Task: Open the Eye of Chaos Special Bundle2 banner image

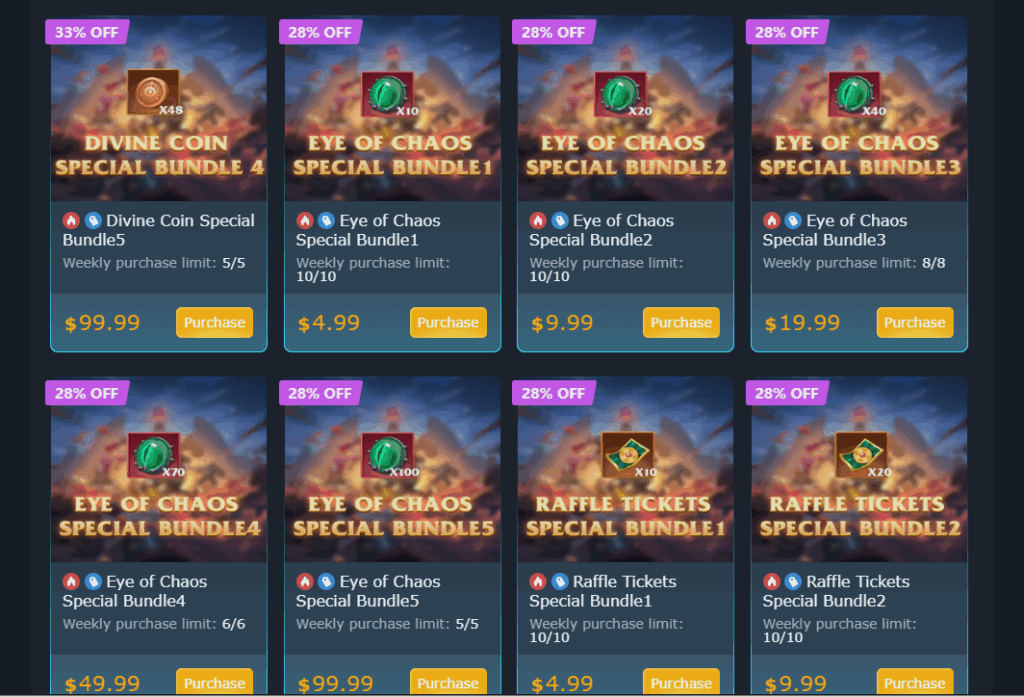Action: (x=626, y=109)
